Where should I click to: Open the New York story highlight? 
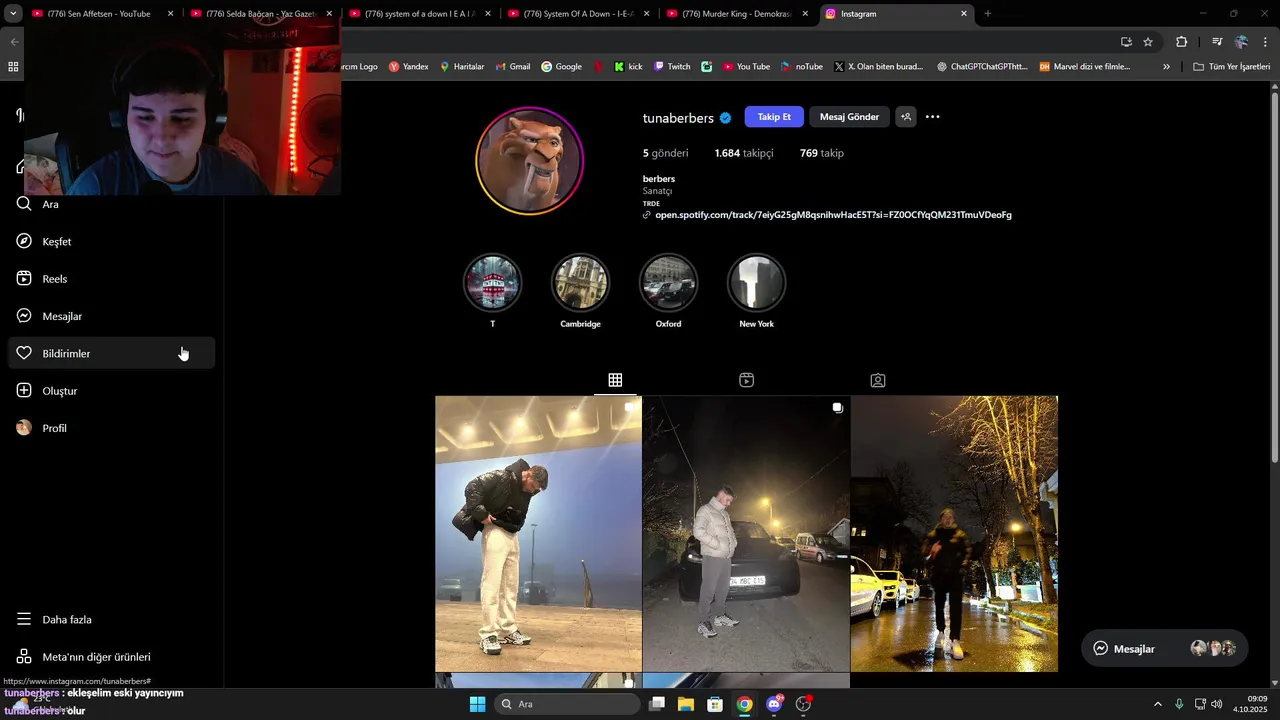point(756,283)
